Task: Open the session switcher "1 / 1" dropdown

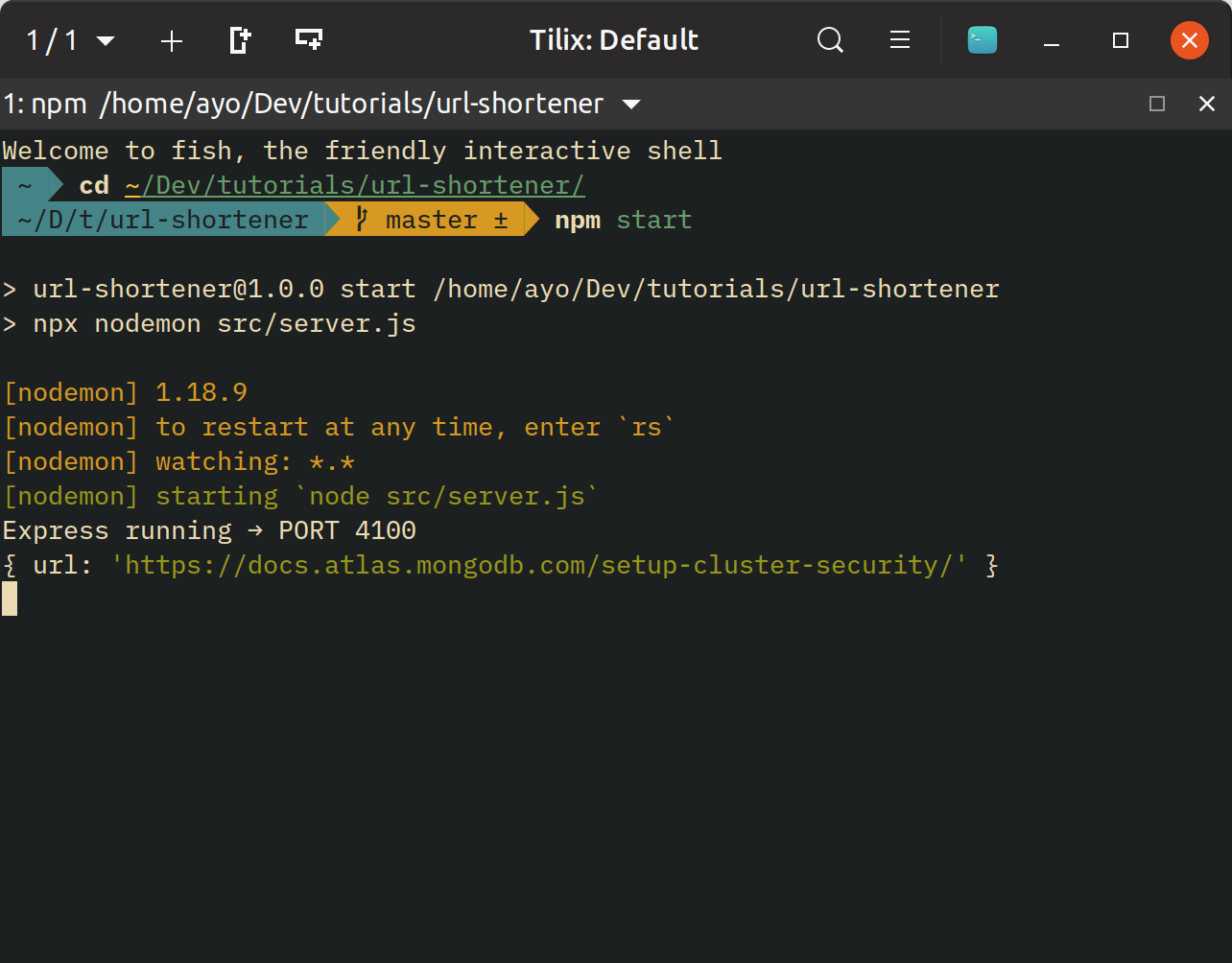Action: (x=70, y=40)
